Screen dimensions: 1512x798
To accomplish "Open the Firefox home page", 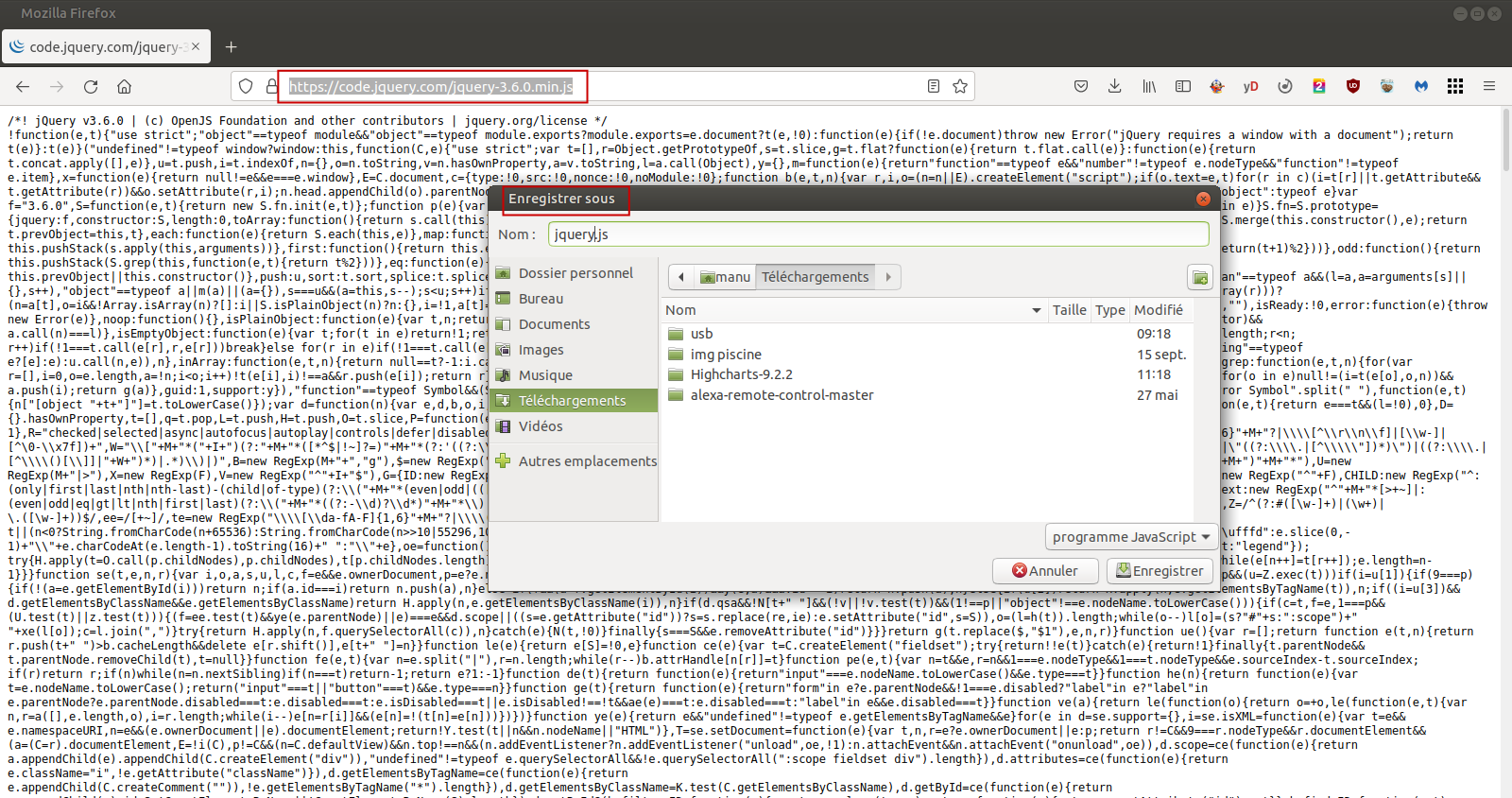I will [x=124, y=86].
